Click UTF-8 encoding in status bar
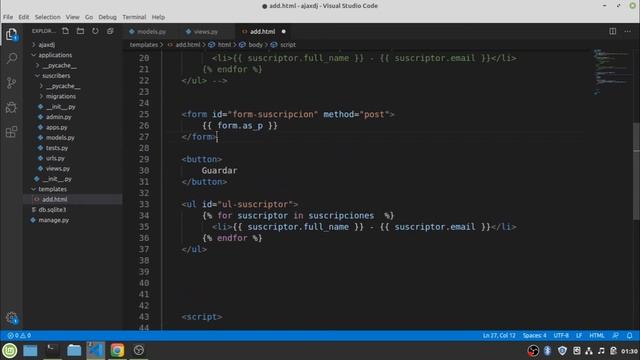640x360 pixels. point(561,336)
